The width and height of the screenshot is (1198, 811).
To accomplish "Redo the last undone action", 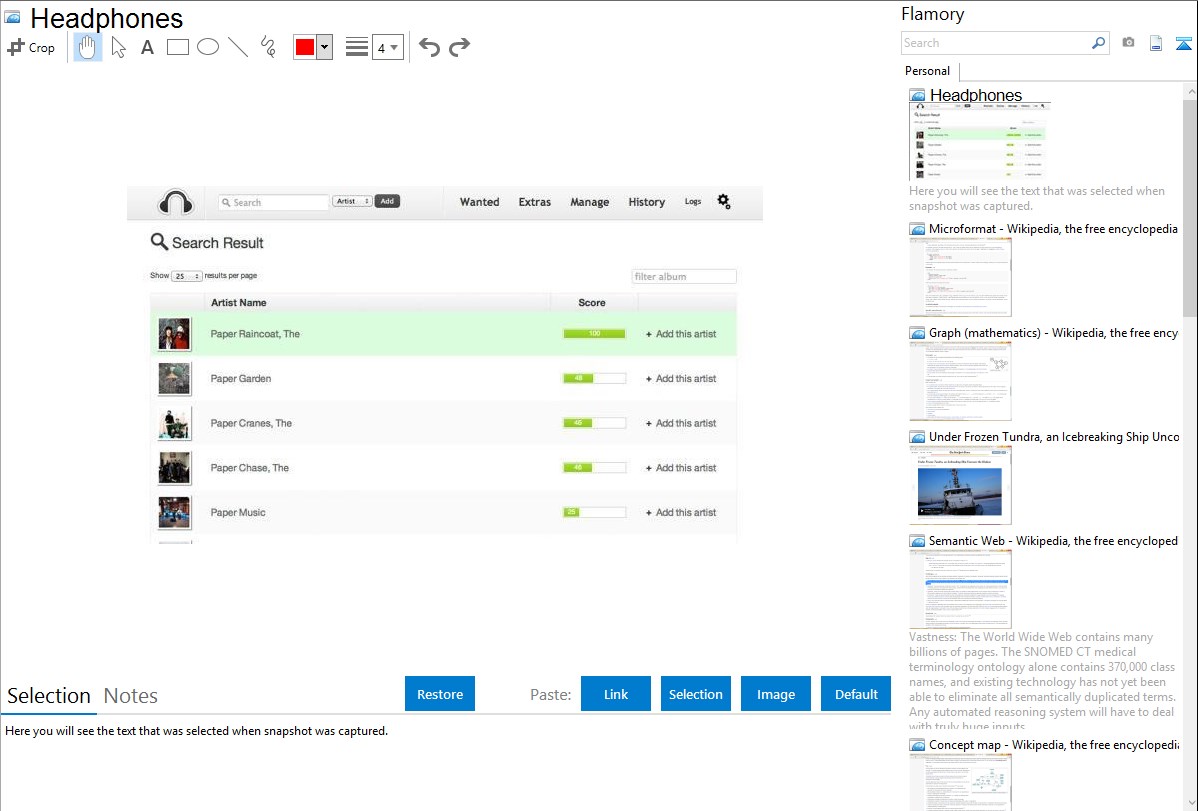I will point(459,47).
